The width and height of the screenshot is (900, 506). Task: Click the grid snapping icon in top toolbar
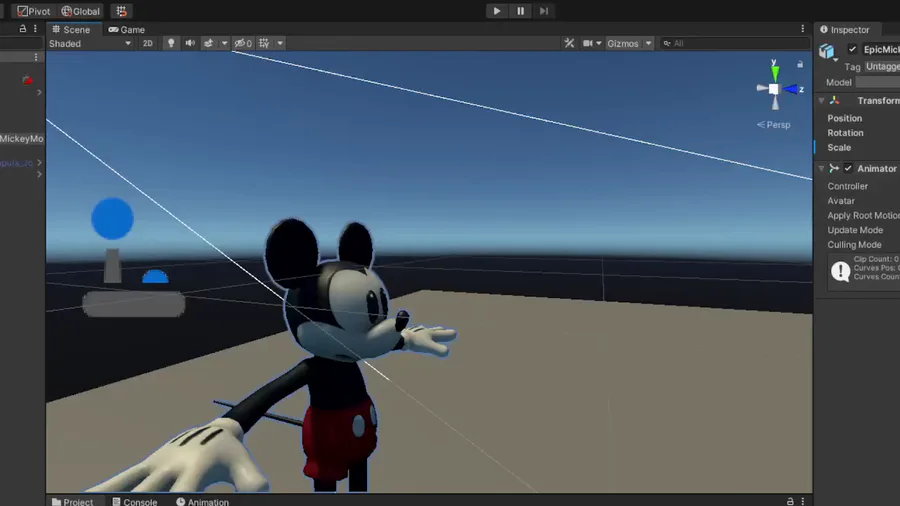pyautogui.click(x=121, y=11)
